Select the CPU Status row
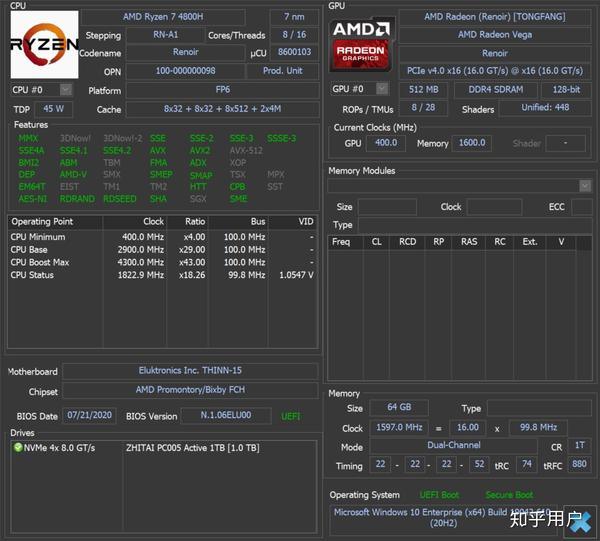 click(x=163, y=275)
